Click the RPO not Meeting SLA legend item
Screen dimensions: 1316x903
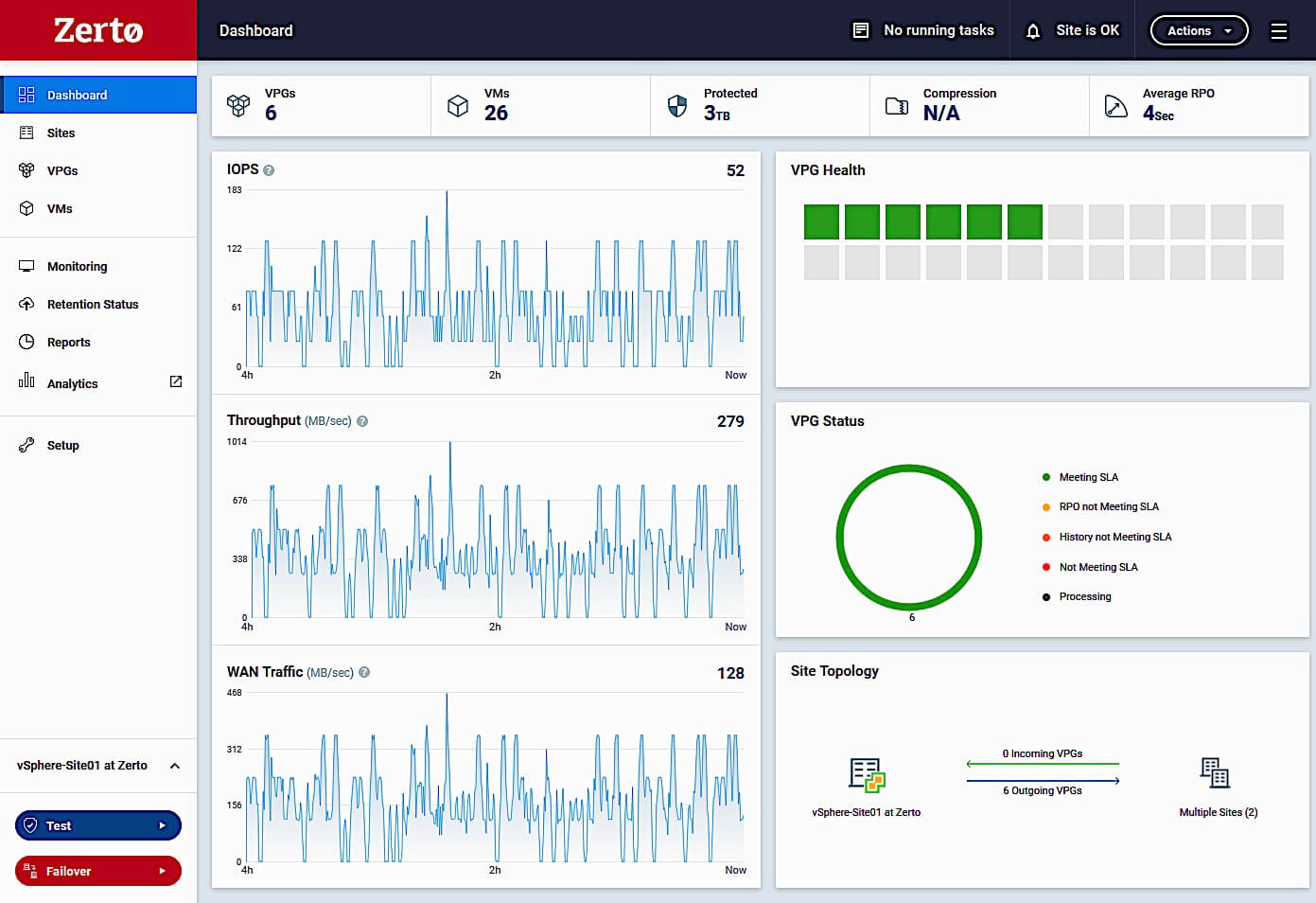tap(1100, 506)
